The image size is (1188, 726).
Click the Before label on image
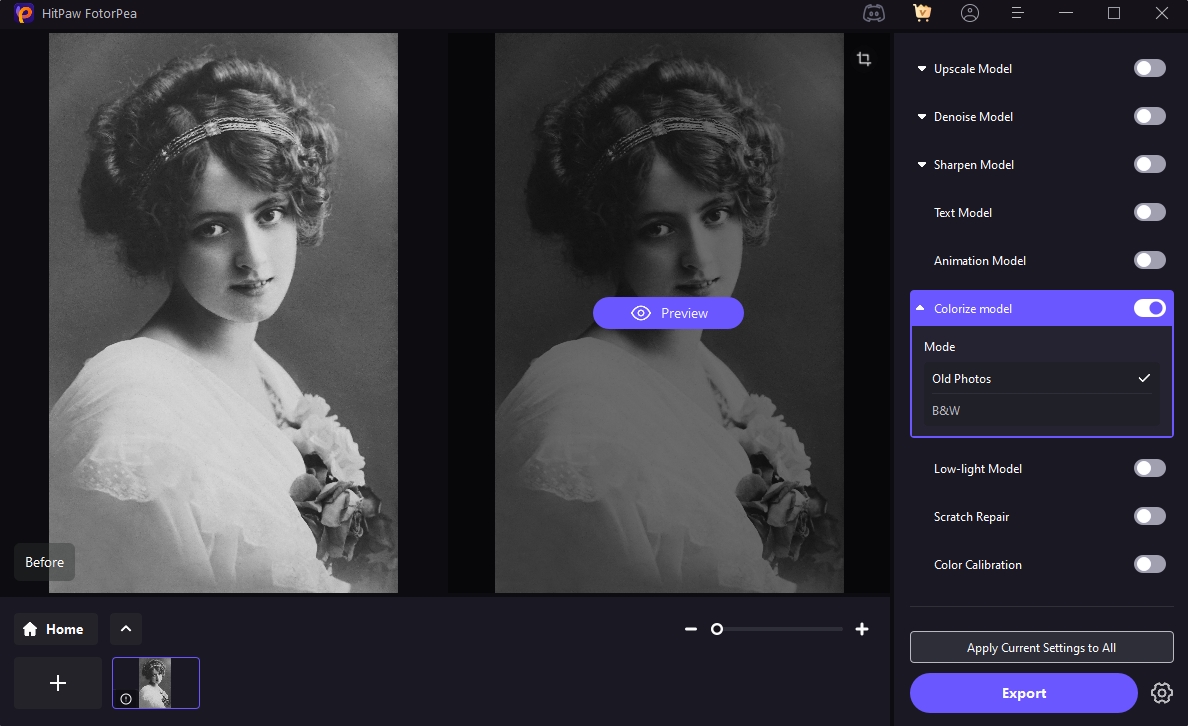(x=45, y=562)
